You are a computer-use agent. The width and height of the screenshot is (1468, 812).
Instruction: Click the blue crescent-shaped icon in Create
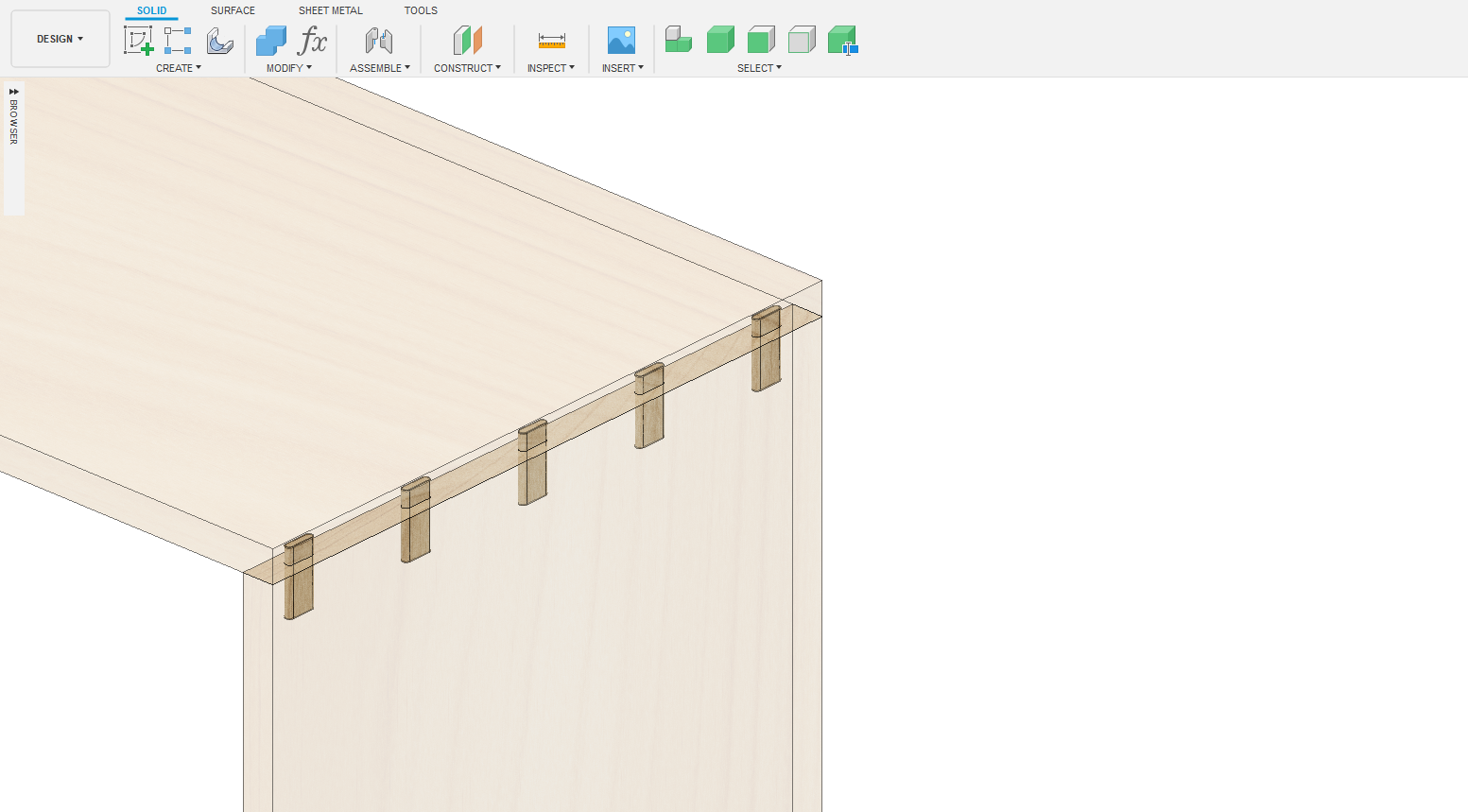click(219, 41)
